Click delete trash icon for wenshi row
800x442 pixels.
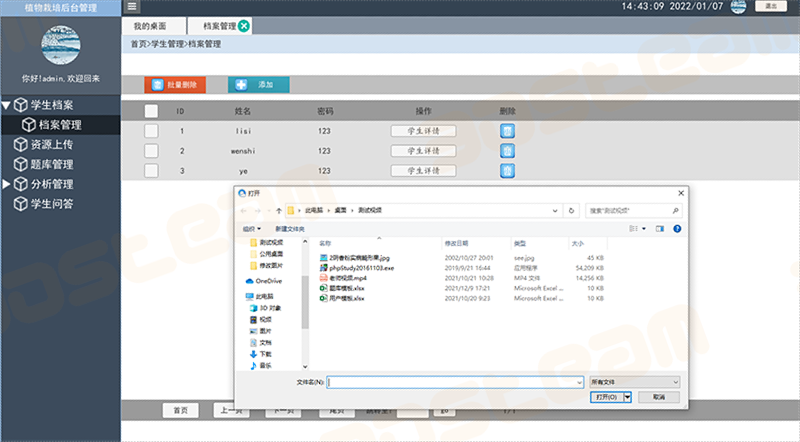click(x=507, y=151)
